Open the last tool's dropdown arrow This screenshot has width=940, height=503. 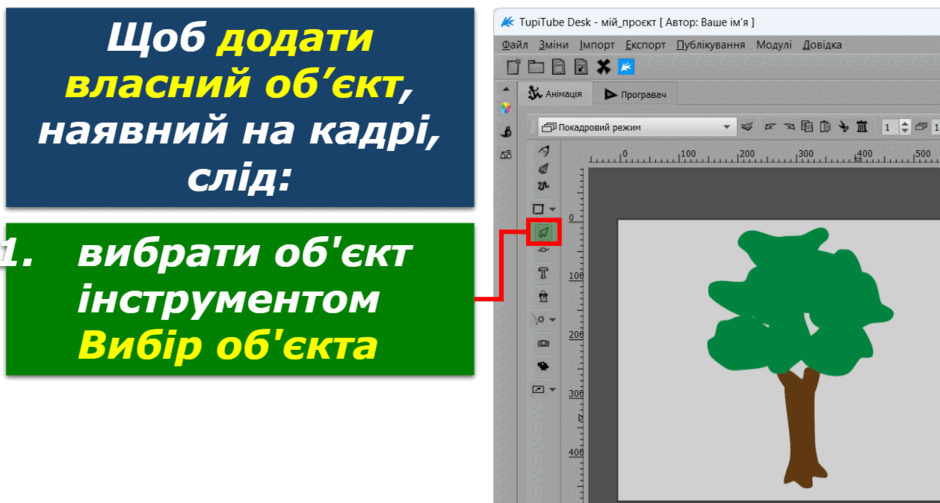coord(552,390)
